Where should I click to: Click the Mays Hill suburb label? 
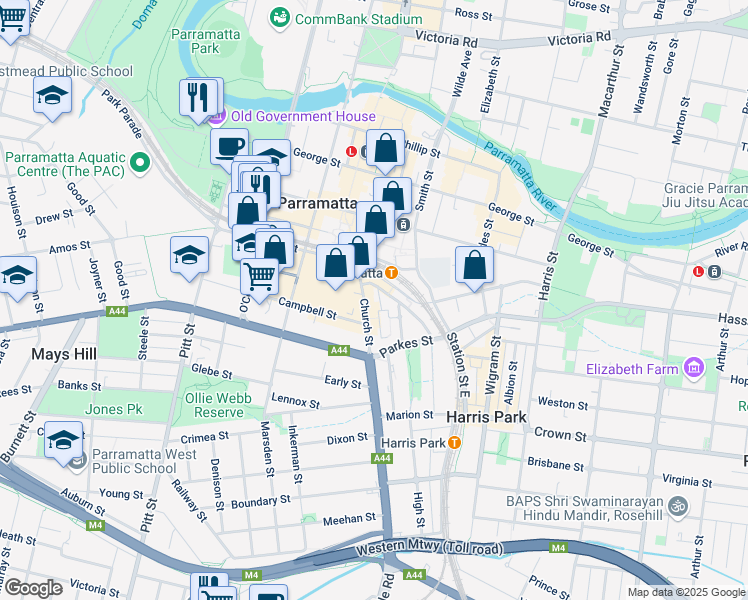tap(64, 354)
